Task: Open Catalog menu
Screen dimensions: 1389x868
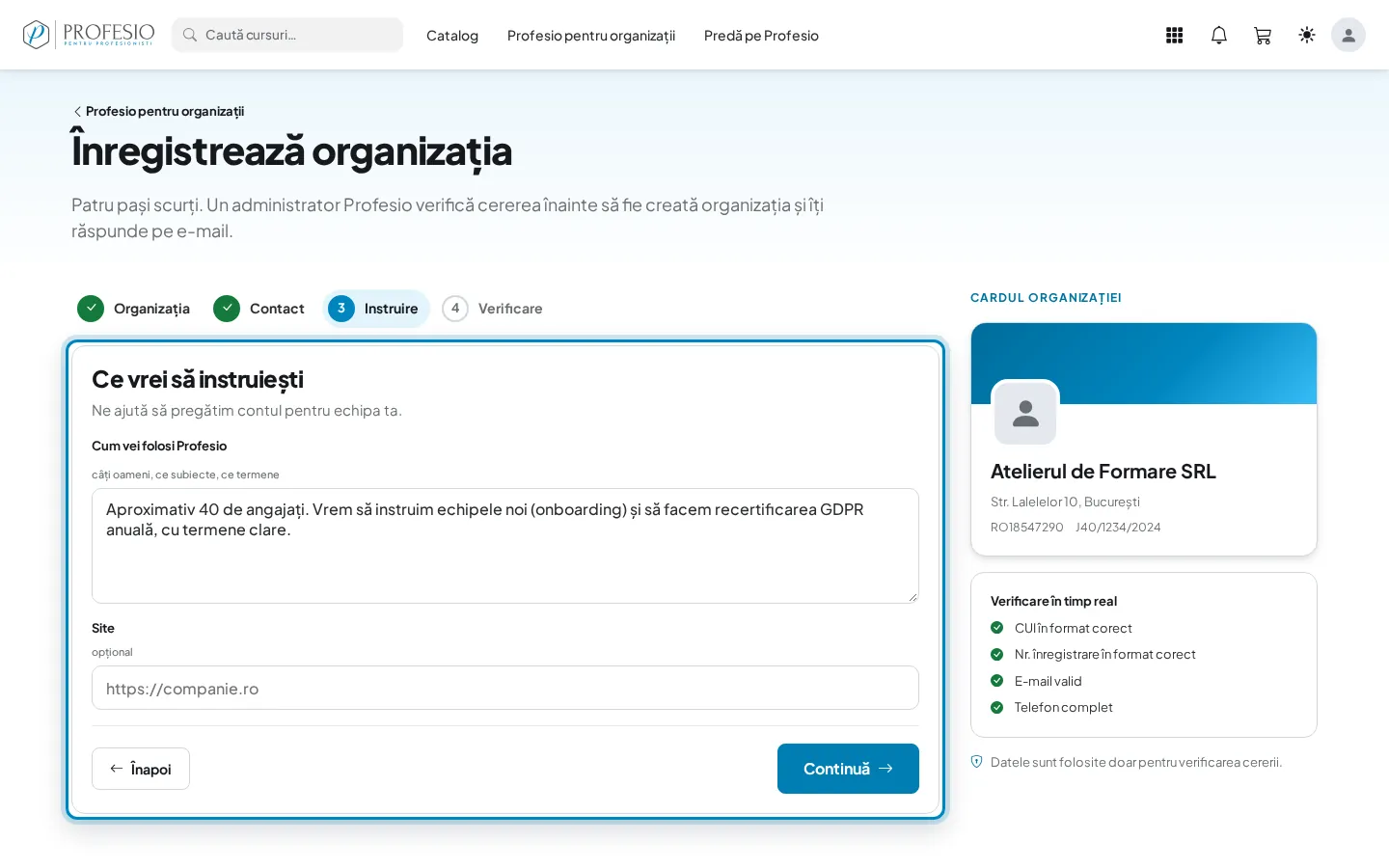Action: (452, 36)
